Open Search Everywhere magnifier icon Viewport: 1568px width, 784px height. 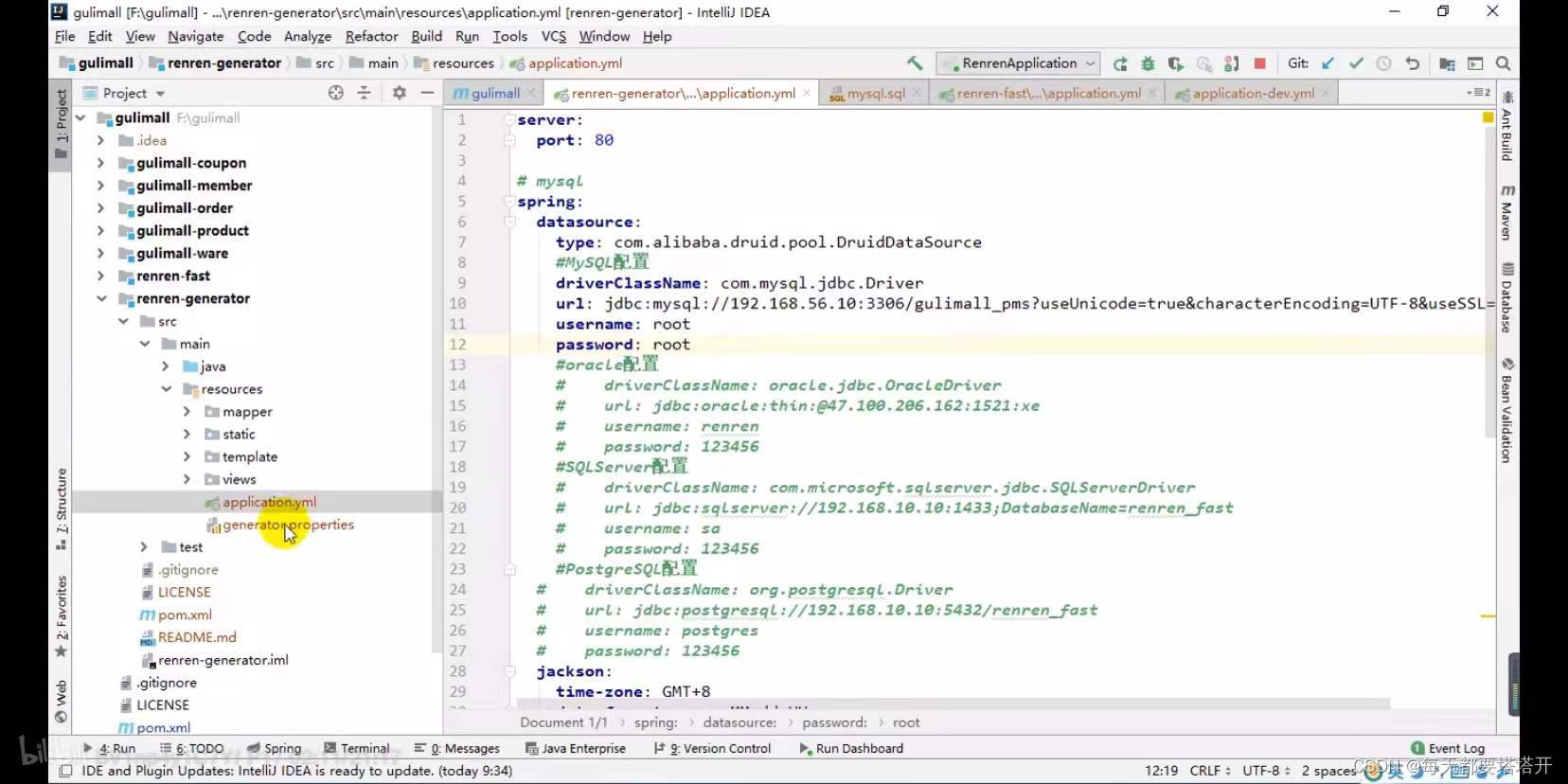click(1503, 63)
